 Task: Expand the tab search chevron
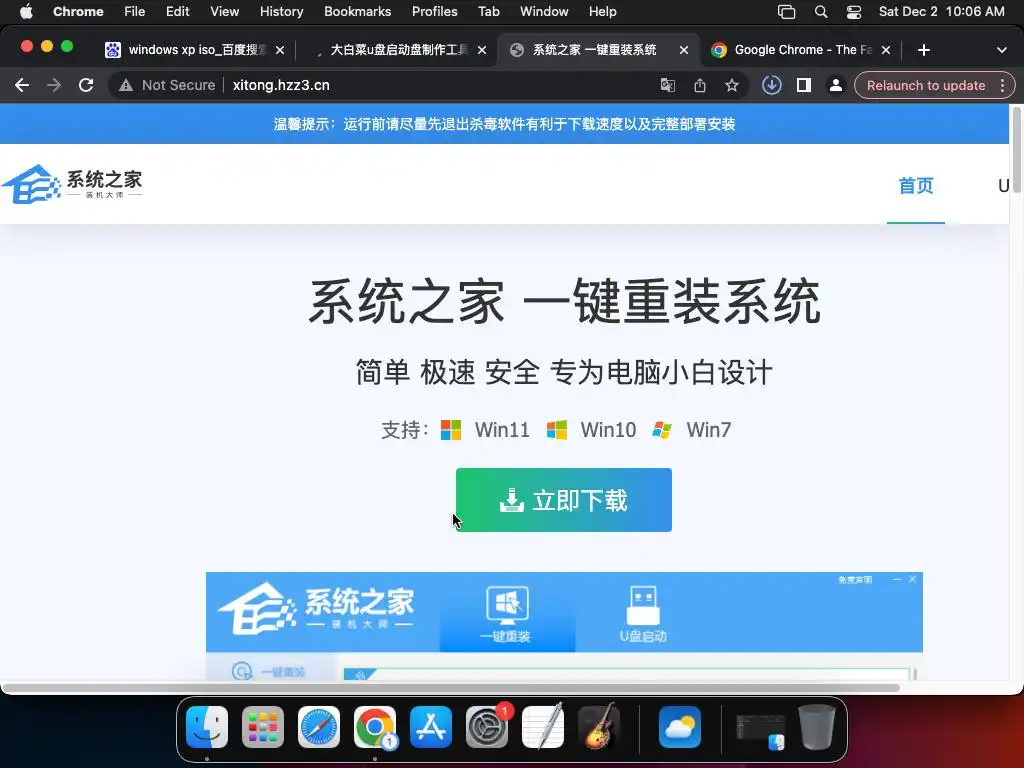(x=1001, y=50)
